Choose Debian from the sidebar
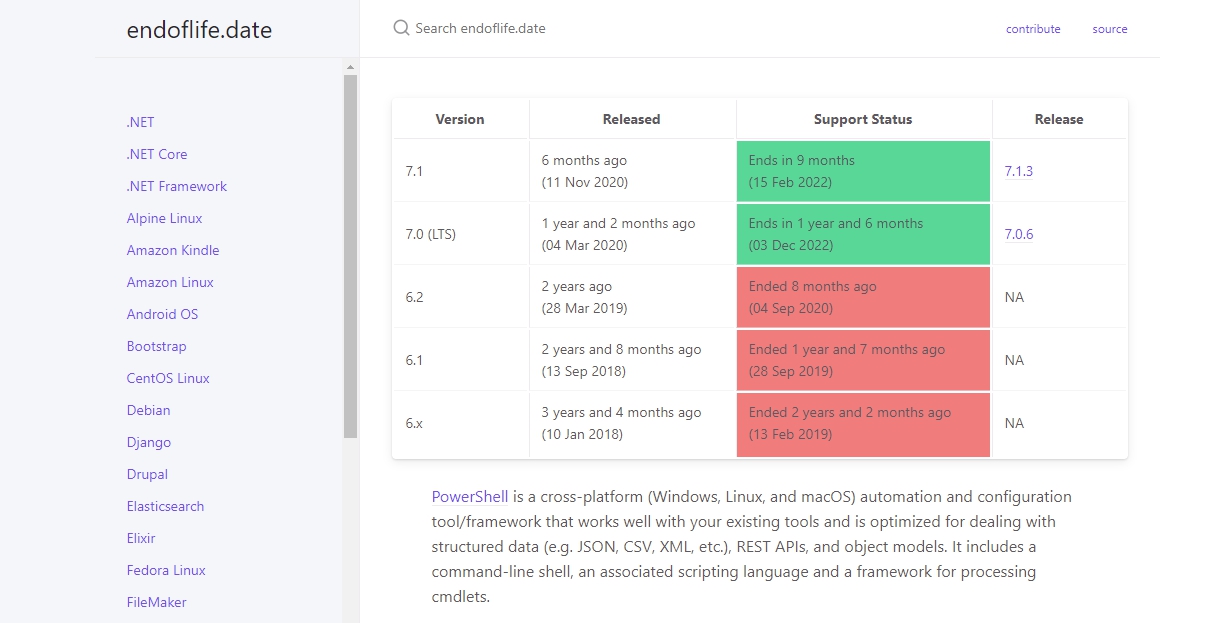Screen dimensions: 1231x623 148,410
